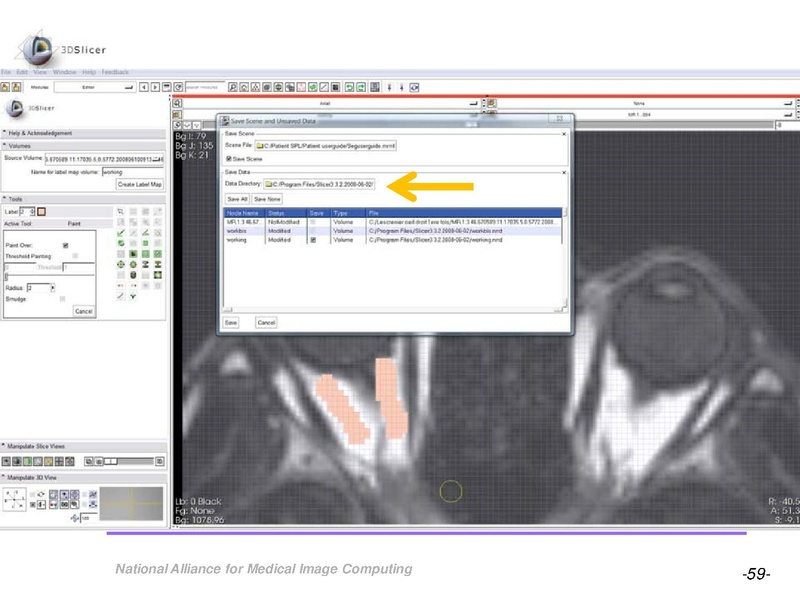Click the layout grid icon in top toolbar
This screenshot has height=600, width=800.
point(375,87)
